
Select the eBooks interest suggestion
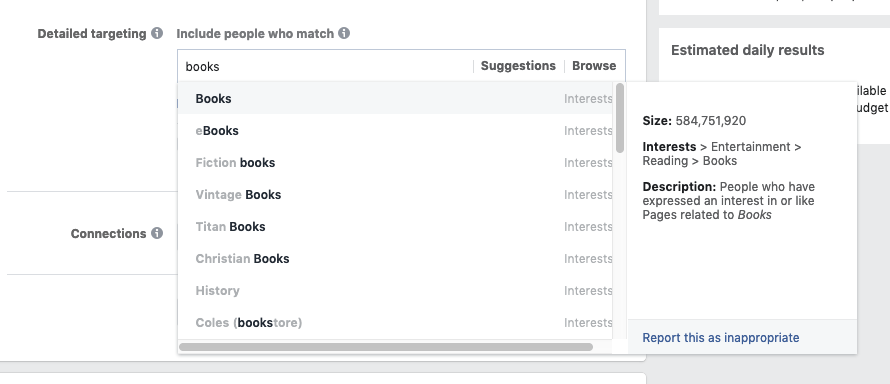pyautogui.click(x=396, y=130)
